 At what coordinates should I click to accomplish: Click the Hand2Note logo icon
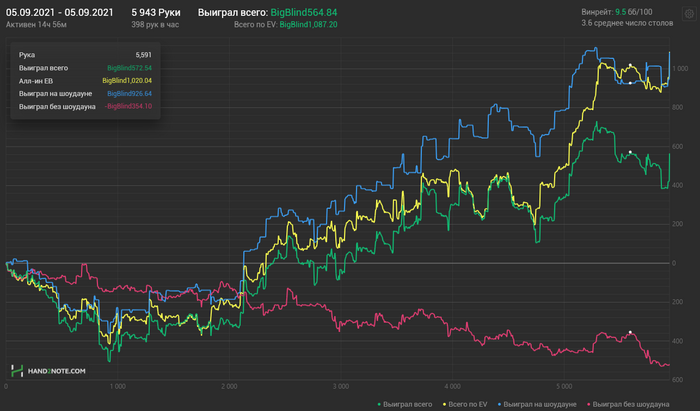(x=17, y=370)
